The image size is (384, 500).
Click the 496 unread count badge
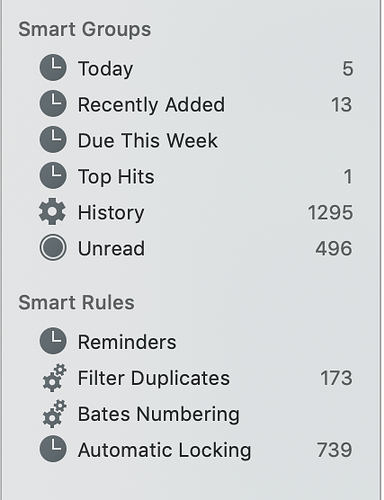(x=334, y=248)
